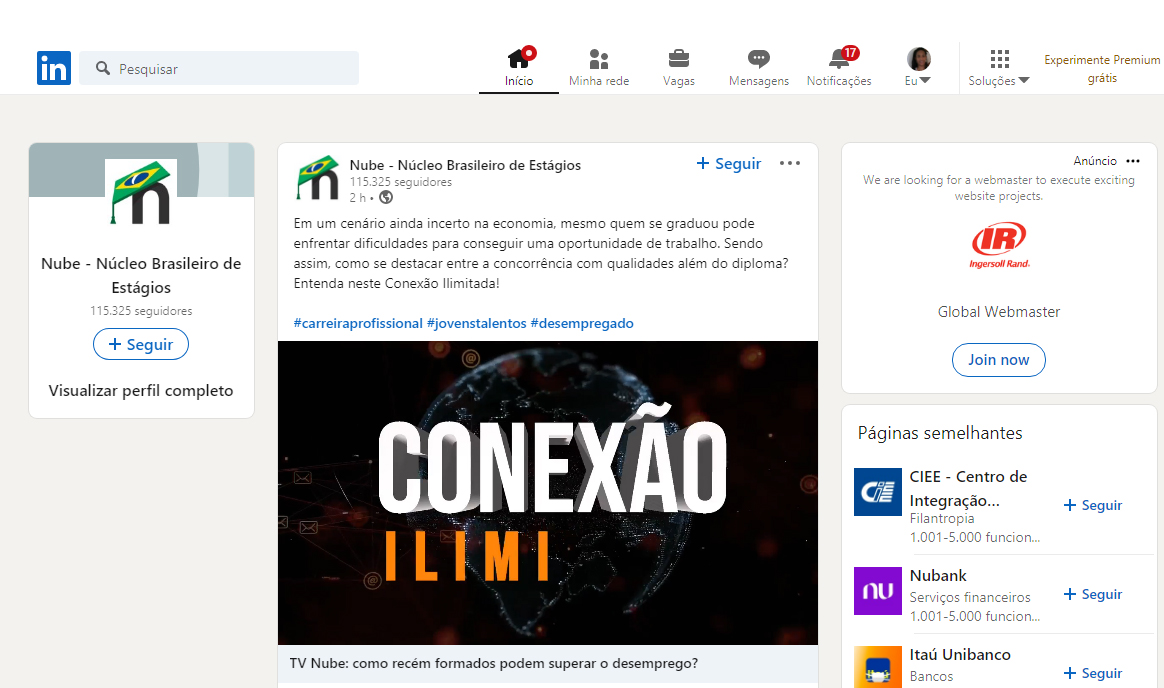The width and height of the screenshot is (1164, 688).
Task: Open the CIEE - Centro de Integração page name
Action: pyautogui.click(x=968, y=488)
